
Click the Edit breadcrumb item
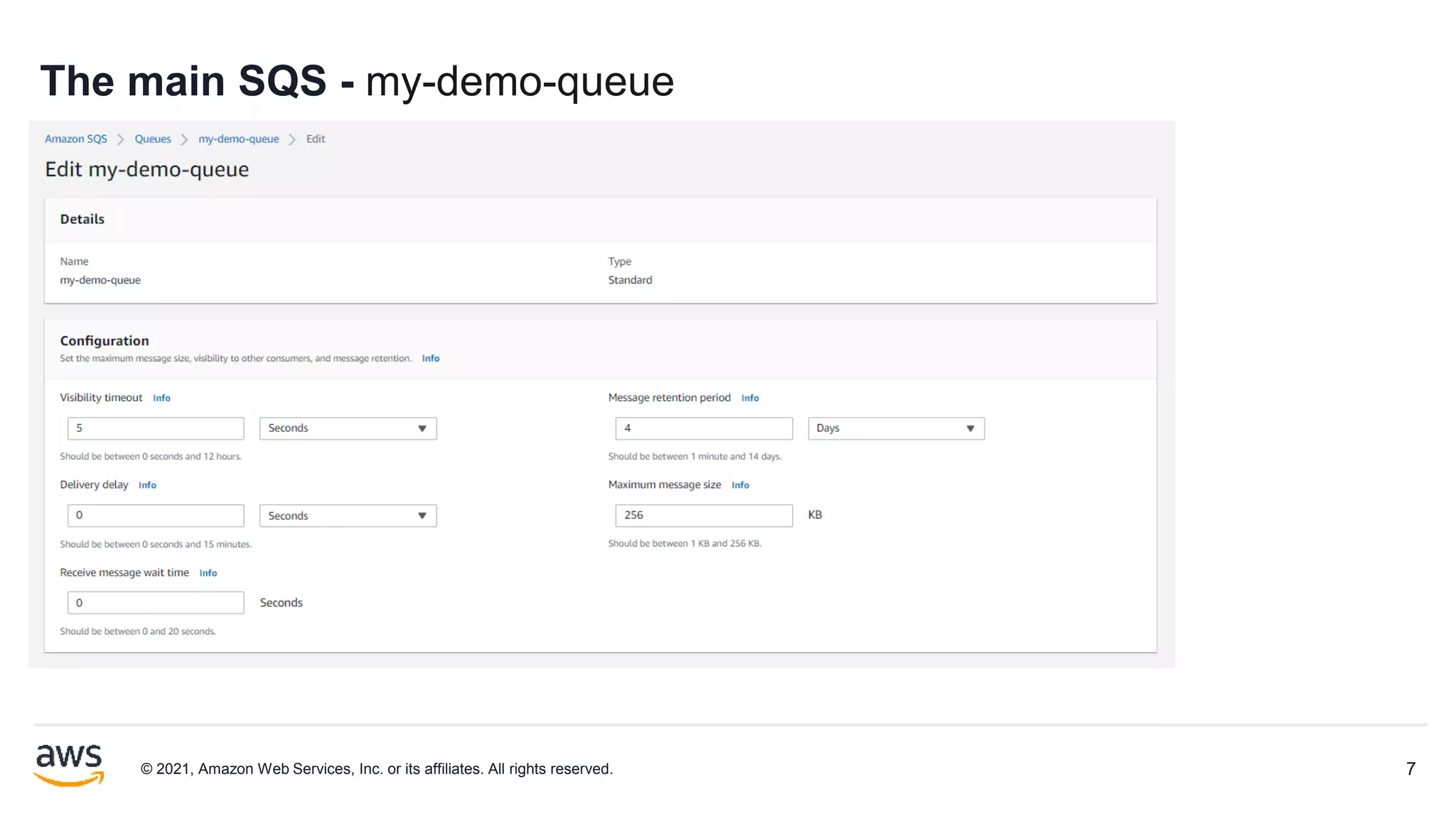[x=316, y=139]
